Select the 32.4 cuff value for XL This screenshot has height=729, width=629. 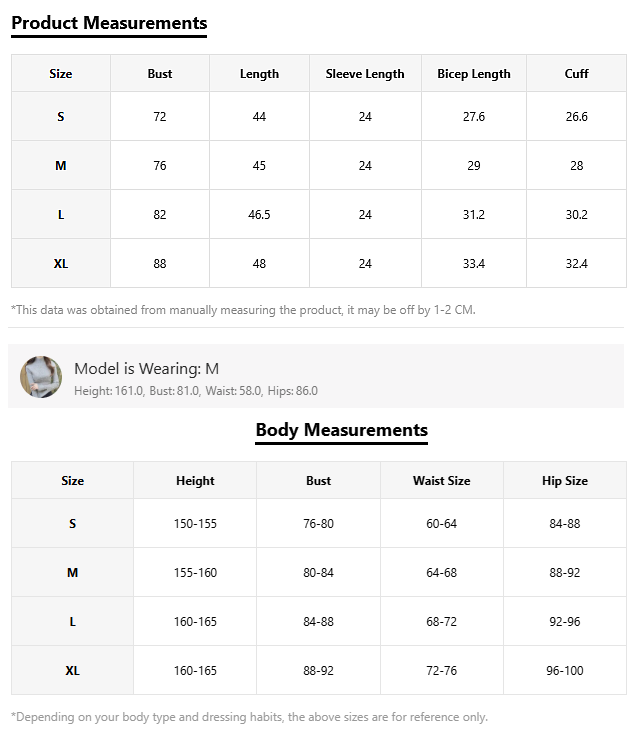click(576, 264)
